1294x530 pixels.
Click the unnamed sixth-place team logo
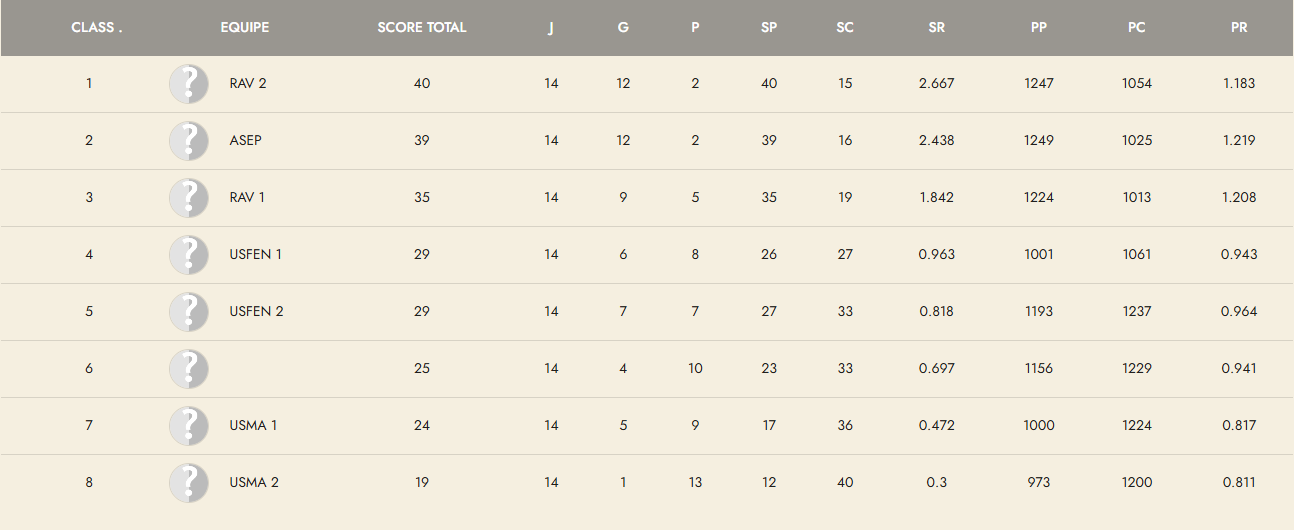coord(189,369)
